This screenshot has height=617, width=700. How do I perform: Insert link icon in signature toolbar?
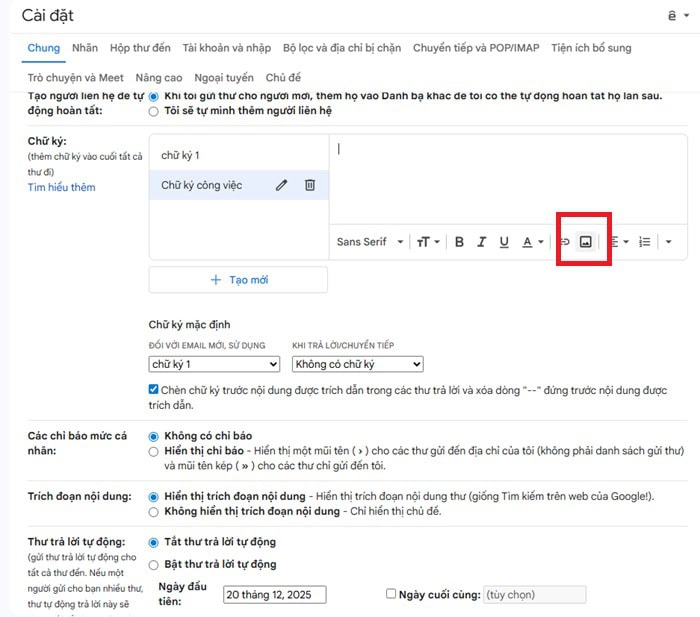click(x=565, y=242)
